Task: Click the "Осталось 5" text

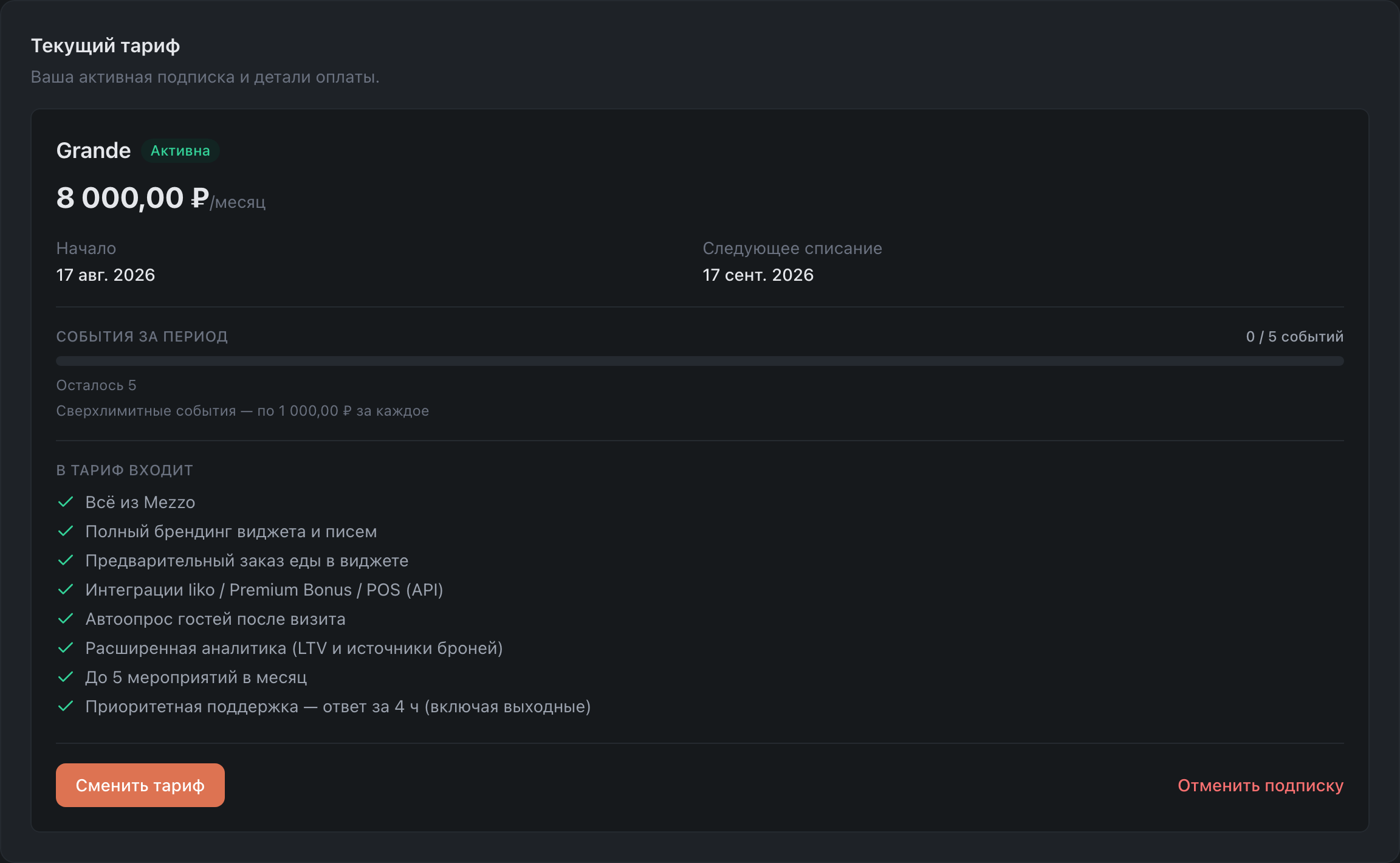Action: 96,385
